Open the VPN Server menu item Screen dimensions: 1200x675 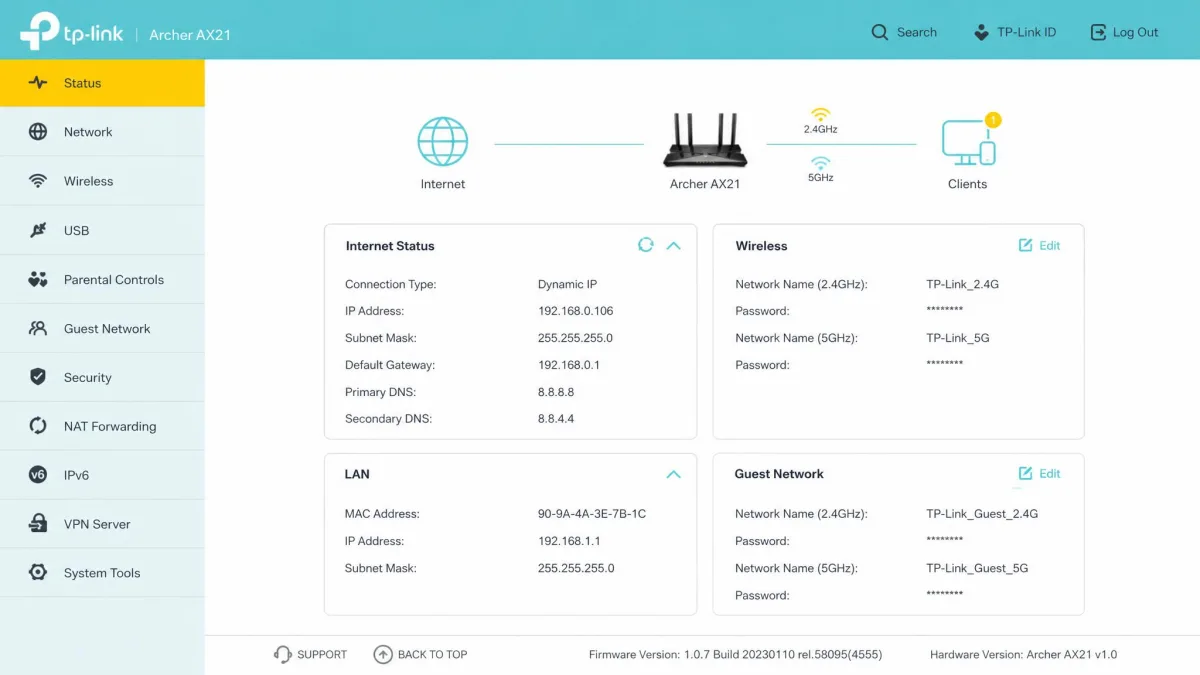(102, 524)
